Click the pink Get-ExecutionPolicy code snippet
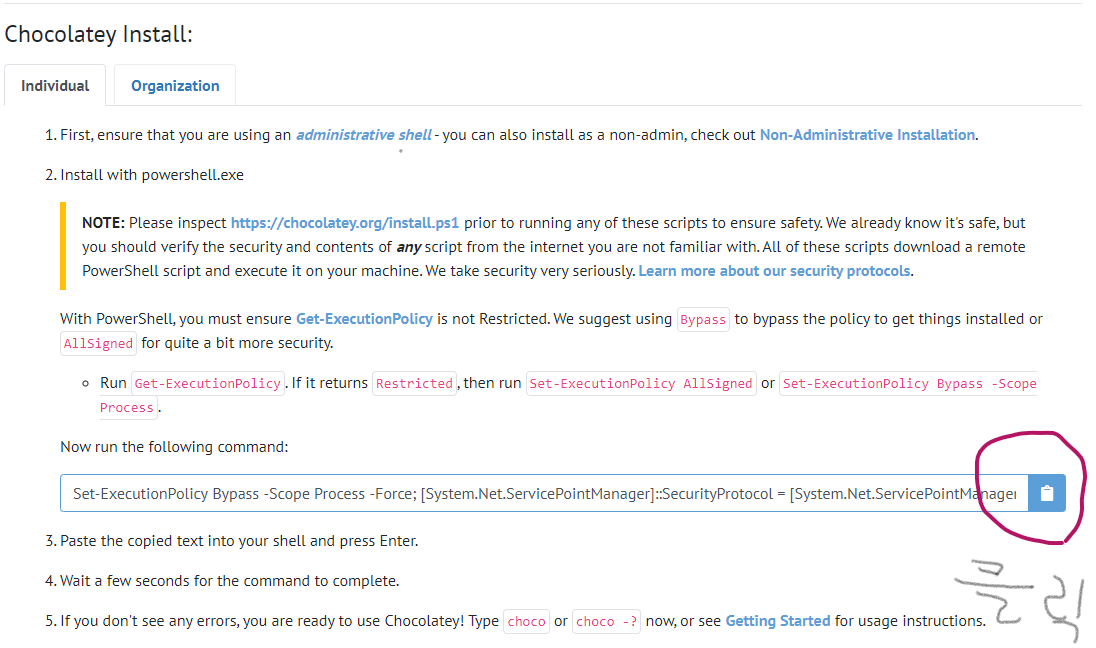1096x648 pixels. (208, 383)
